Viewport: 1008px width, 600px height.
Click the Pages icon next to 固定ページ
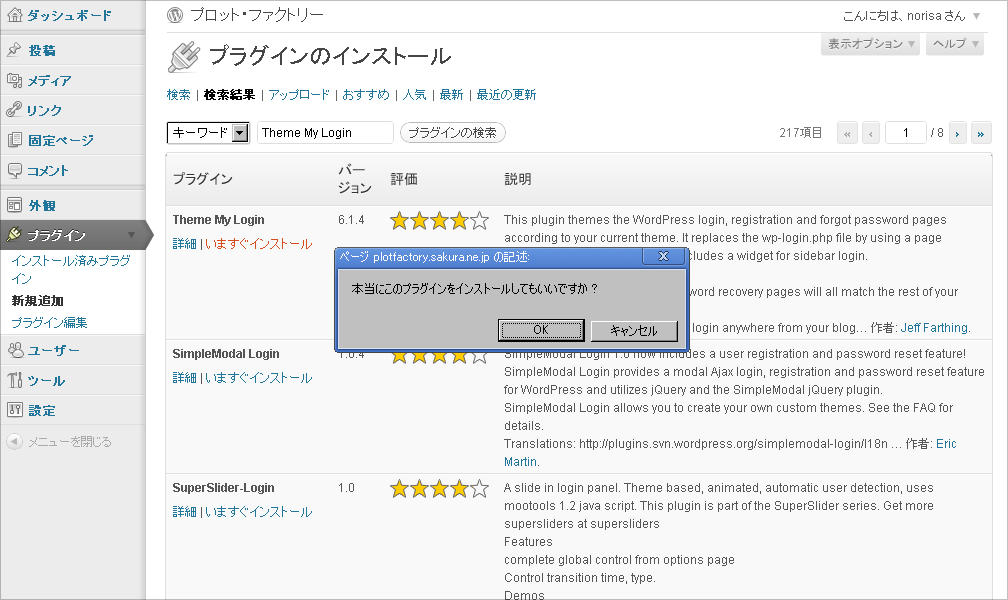[x=14, y=140]
